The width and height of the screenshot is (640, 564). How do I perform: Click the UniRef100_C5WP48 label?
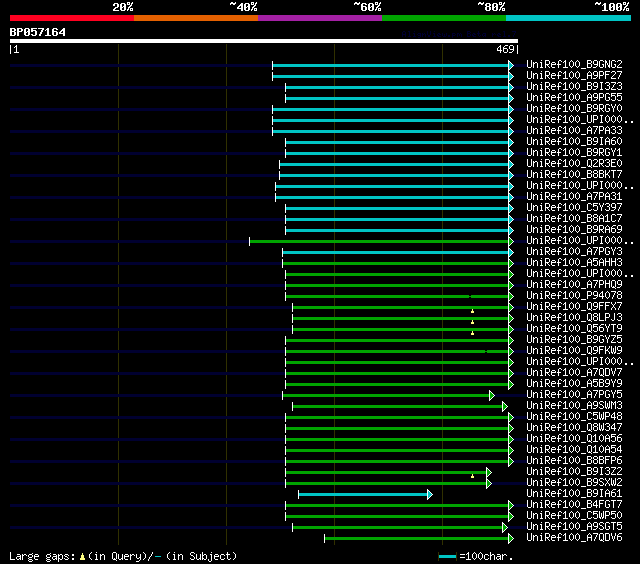(574, 417)
